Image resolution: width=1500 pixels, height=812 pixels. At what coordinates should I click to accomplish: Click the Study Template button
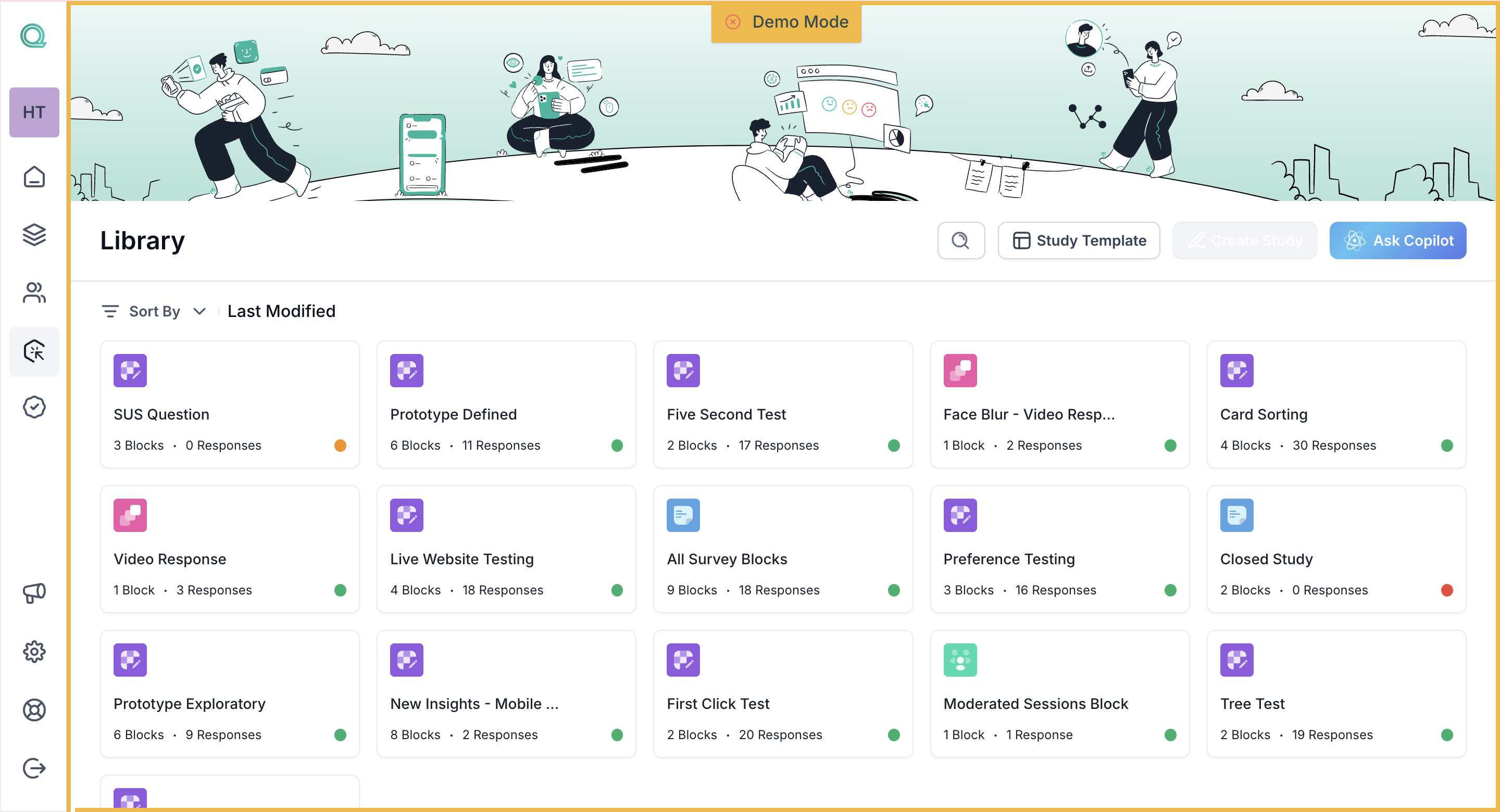coord(1079,240)
